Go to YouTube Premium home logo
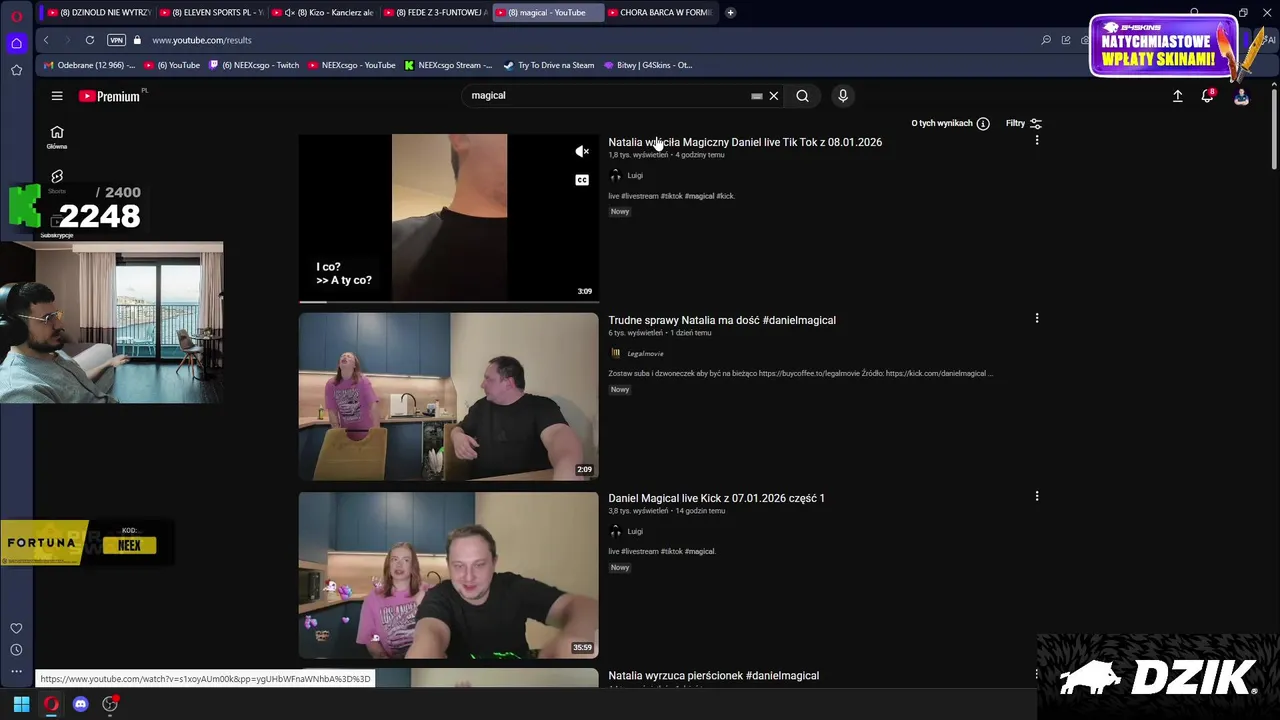1280x720 pixels. click(x=109, y=96)
